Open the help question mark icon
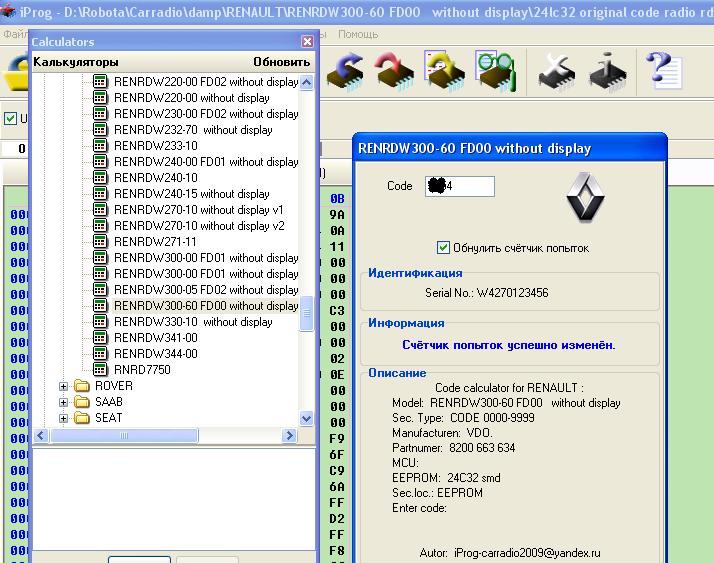Screen dimensions: 714x563 pyautogui.click(x=663, y=71)
